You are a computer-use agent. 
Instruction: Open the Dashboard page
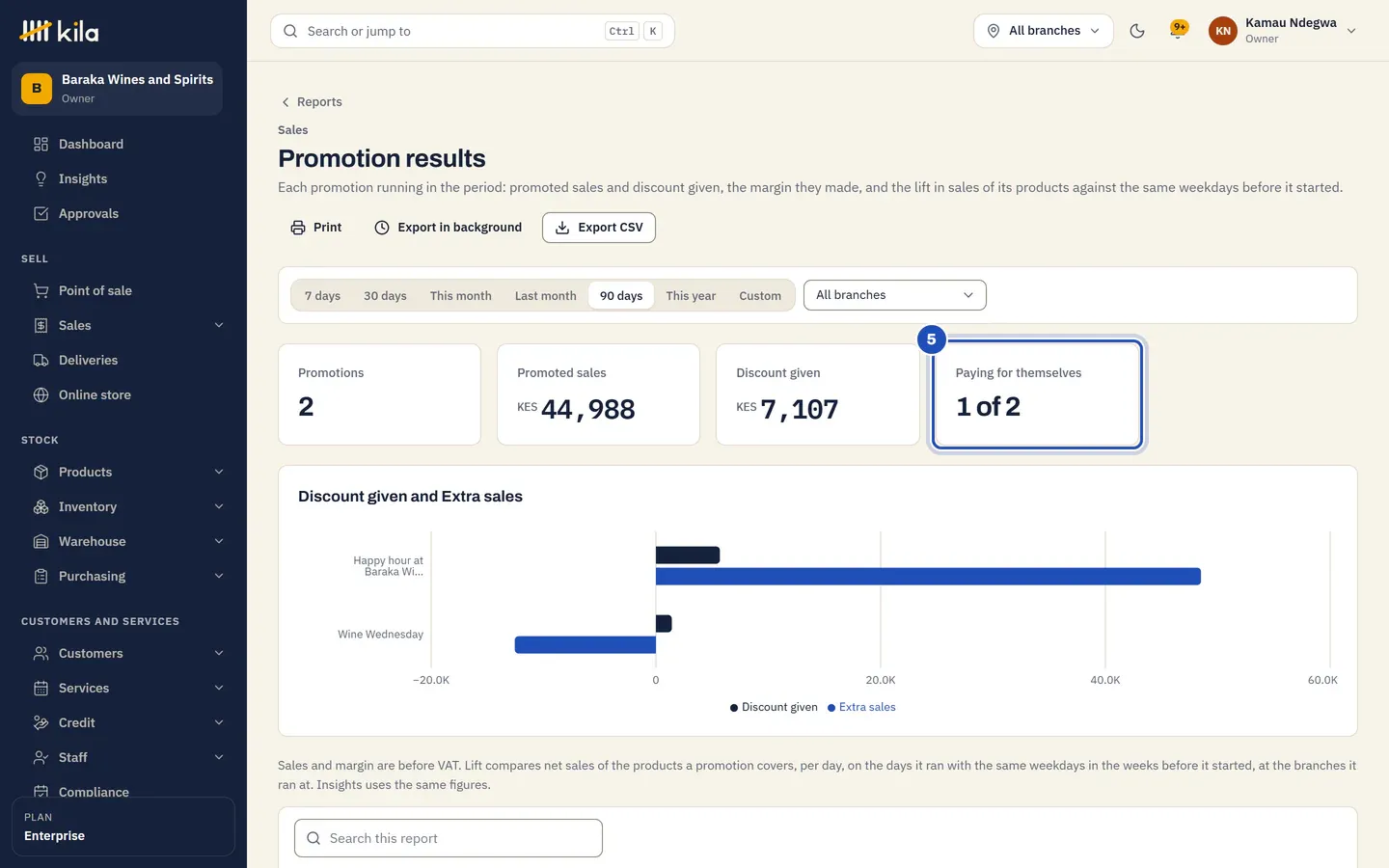point(123,144)
